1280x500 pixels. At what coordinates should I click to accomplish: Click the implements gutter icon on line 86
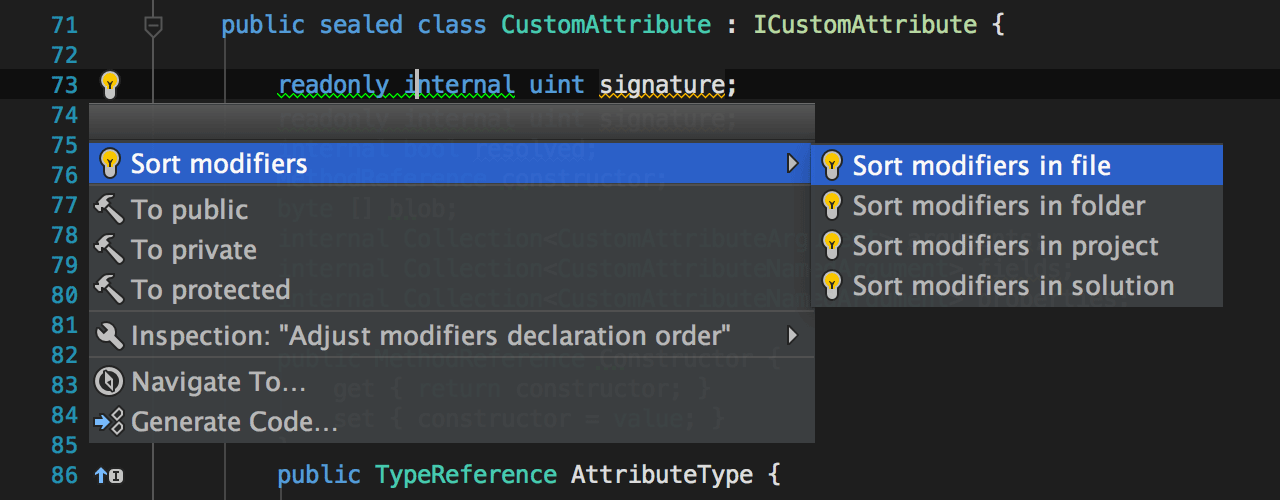(107, 475)
